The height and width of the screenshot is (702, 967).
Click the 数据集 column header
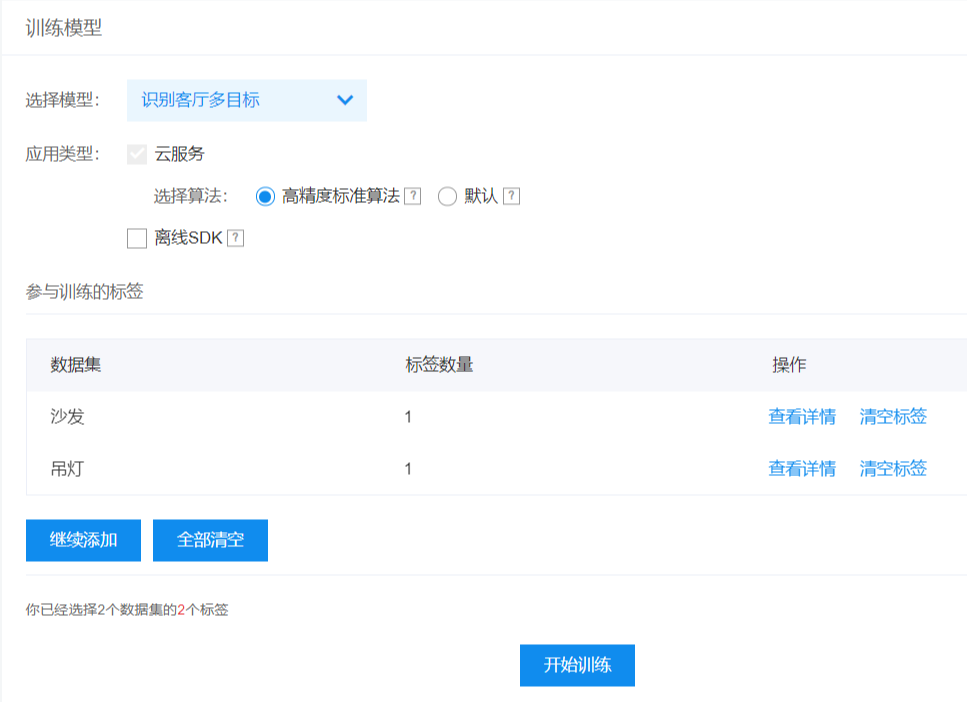click(76, 365)
